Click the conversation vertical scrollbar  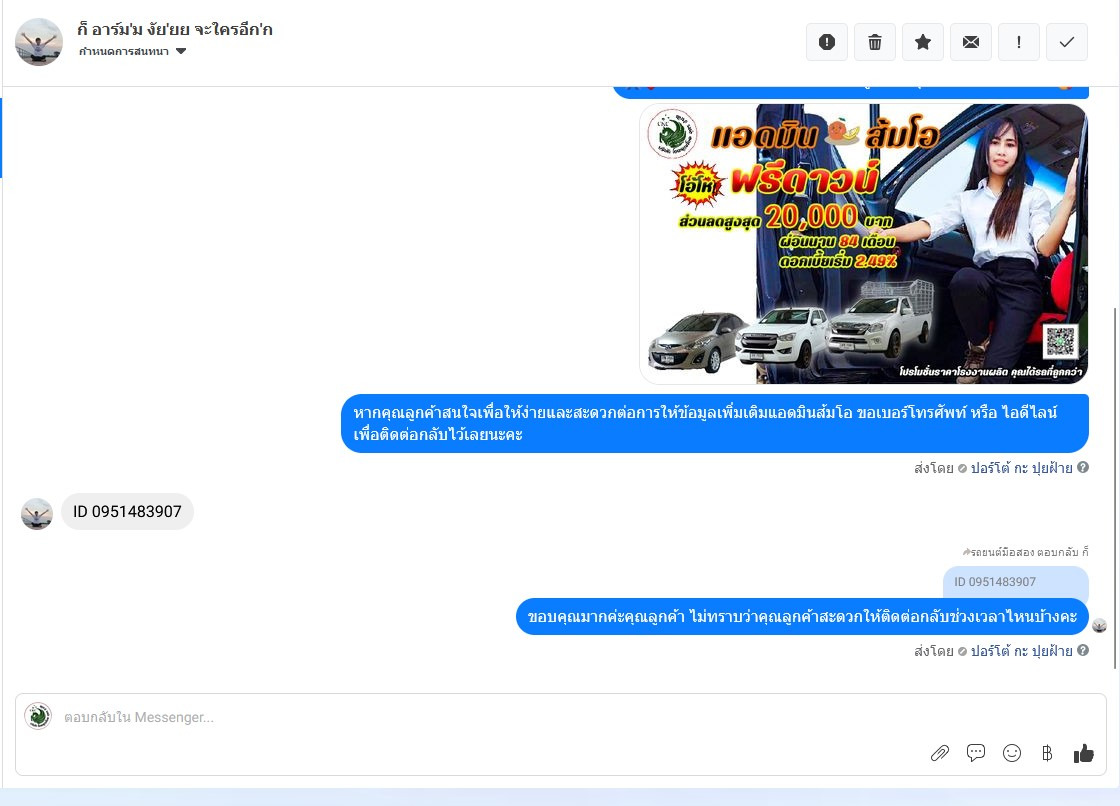[x=1115, y=488]
